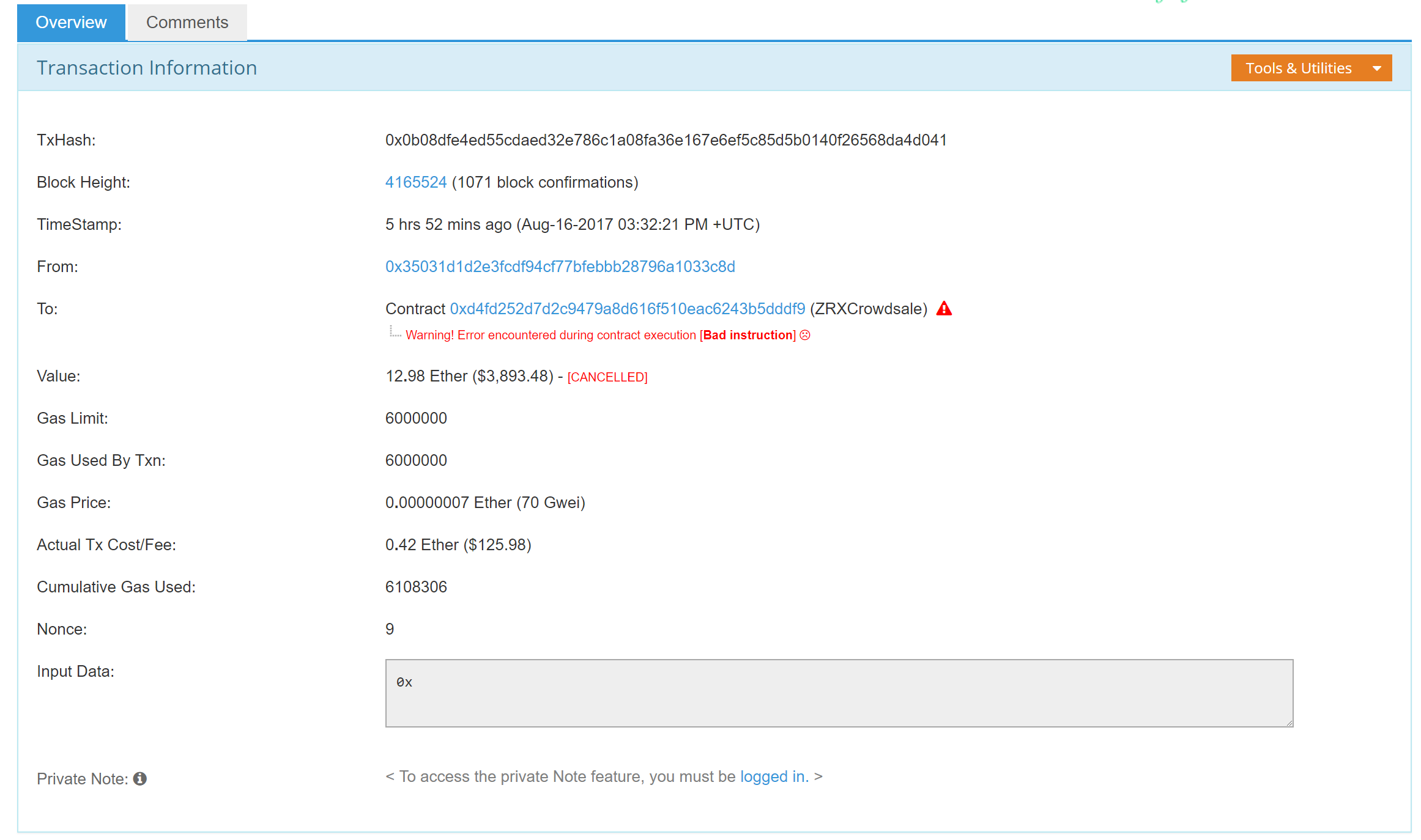The height and width of the screenshot is (840, 1421).
Task: Click the dotted branch icon before Warning
Action: [x=395, y=333]
